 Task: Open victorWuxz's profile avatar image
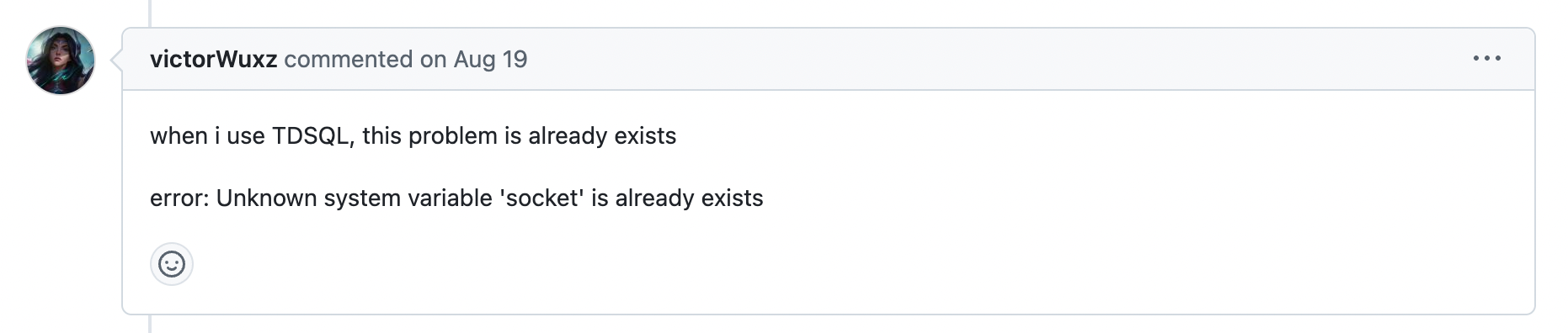pyautogui.click(x=61, y=60)
